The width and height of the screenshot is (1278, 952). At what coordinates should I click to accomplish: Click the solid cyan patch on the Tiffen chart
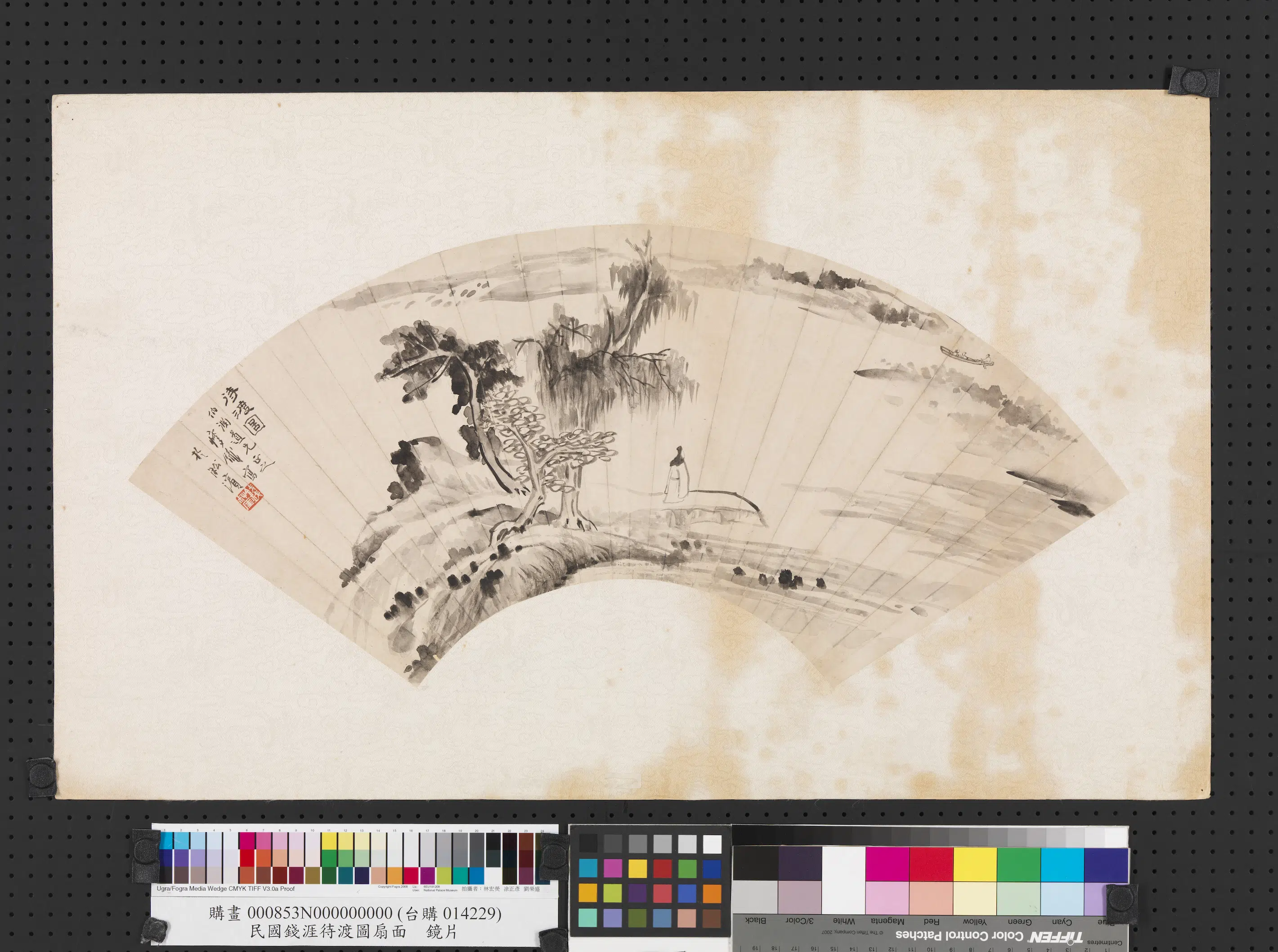pos(1063,865)
